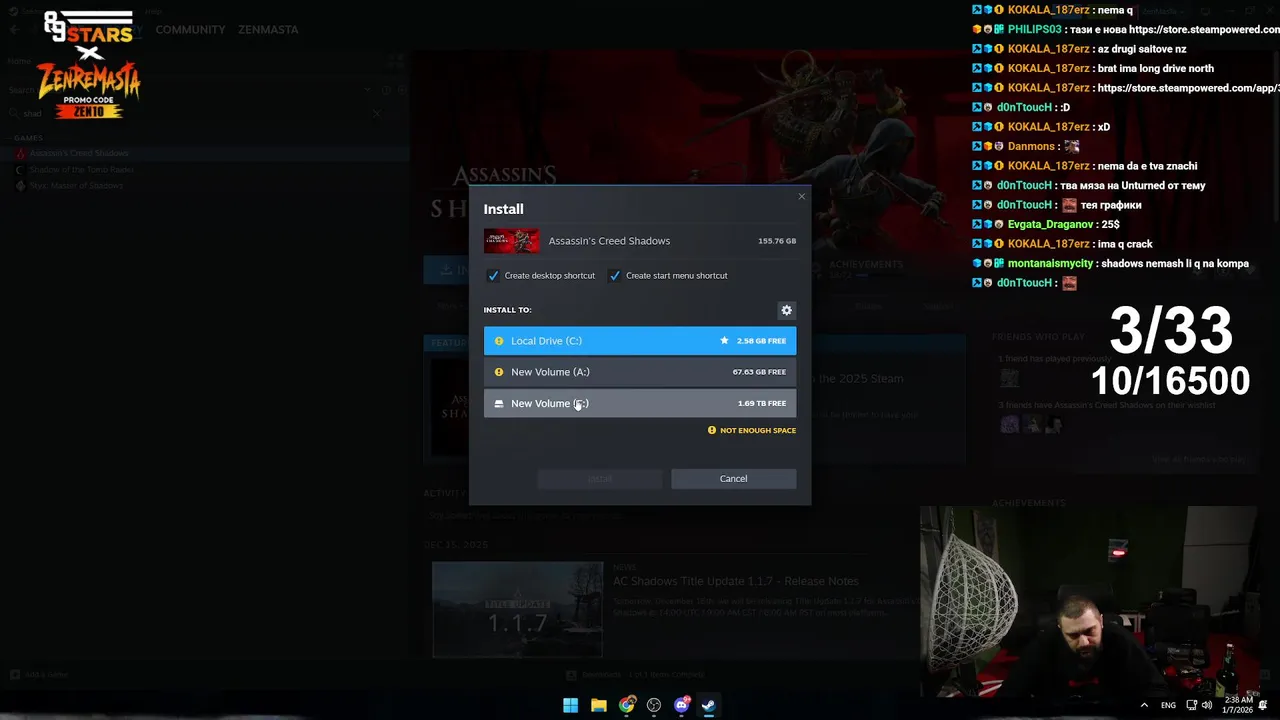
Task: Click the drive icon on the 1.69 TB volume row
Action: point(499,404)
